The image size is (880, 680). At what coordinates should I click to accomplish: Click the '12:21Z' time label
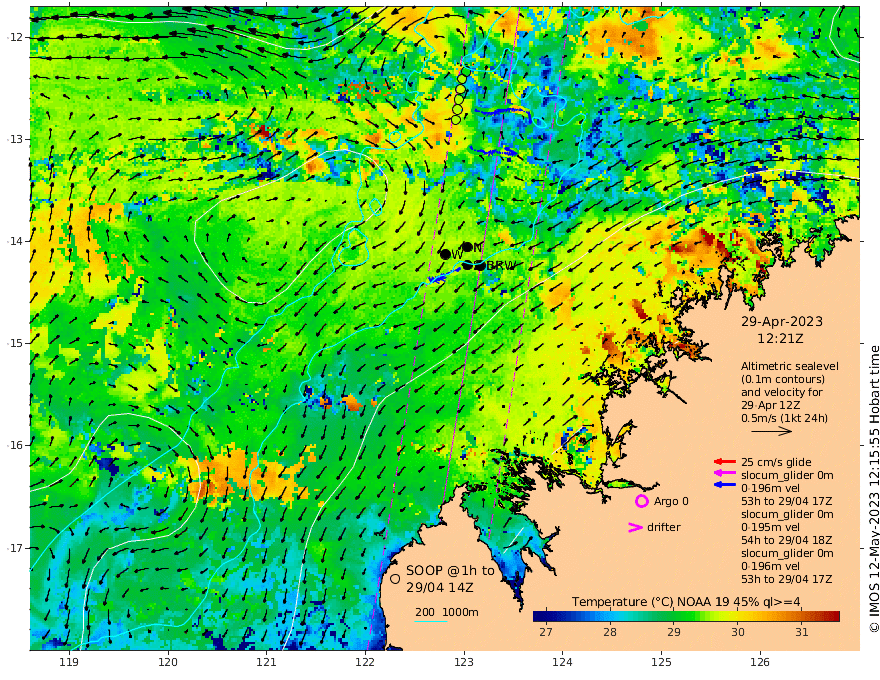click(x=780, y=339)
